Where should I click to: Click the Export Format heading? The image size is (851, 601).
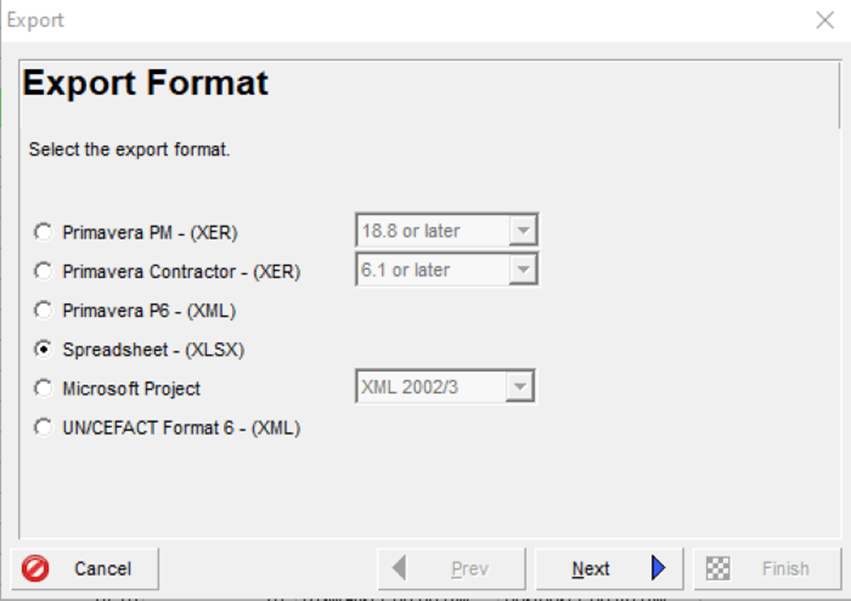145,83
